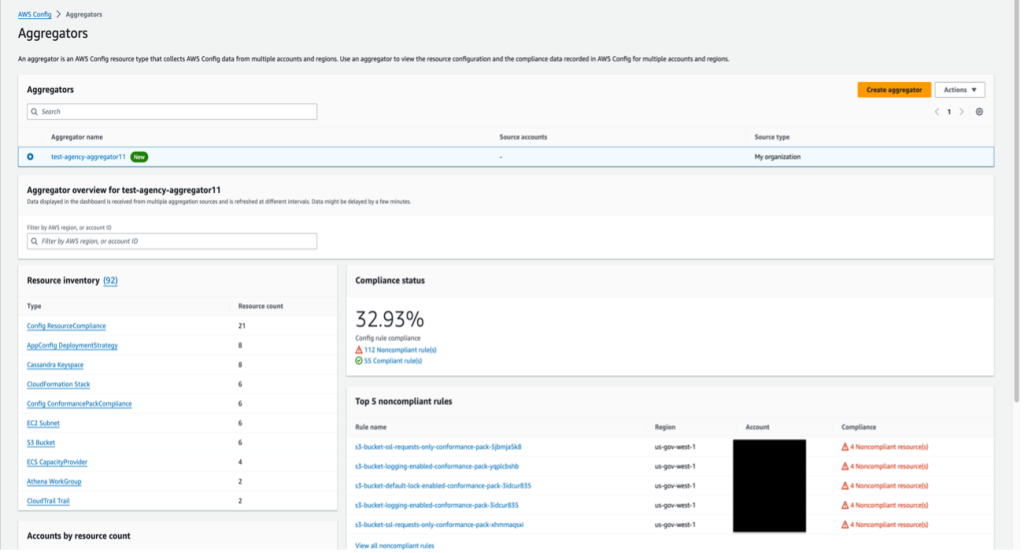View the 112 Noncompliant rule(s) link
The image size is (1024, 553).
pyautogui.click(x=400, y=350)
